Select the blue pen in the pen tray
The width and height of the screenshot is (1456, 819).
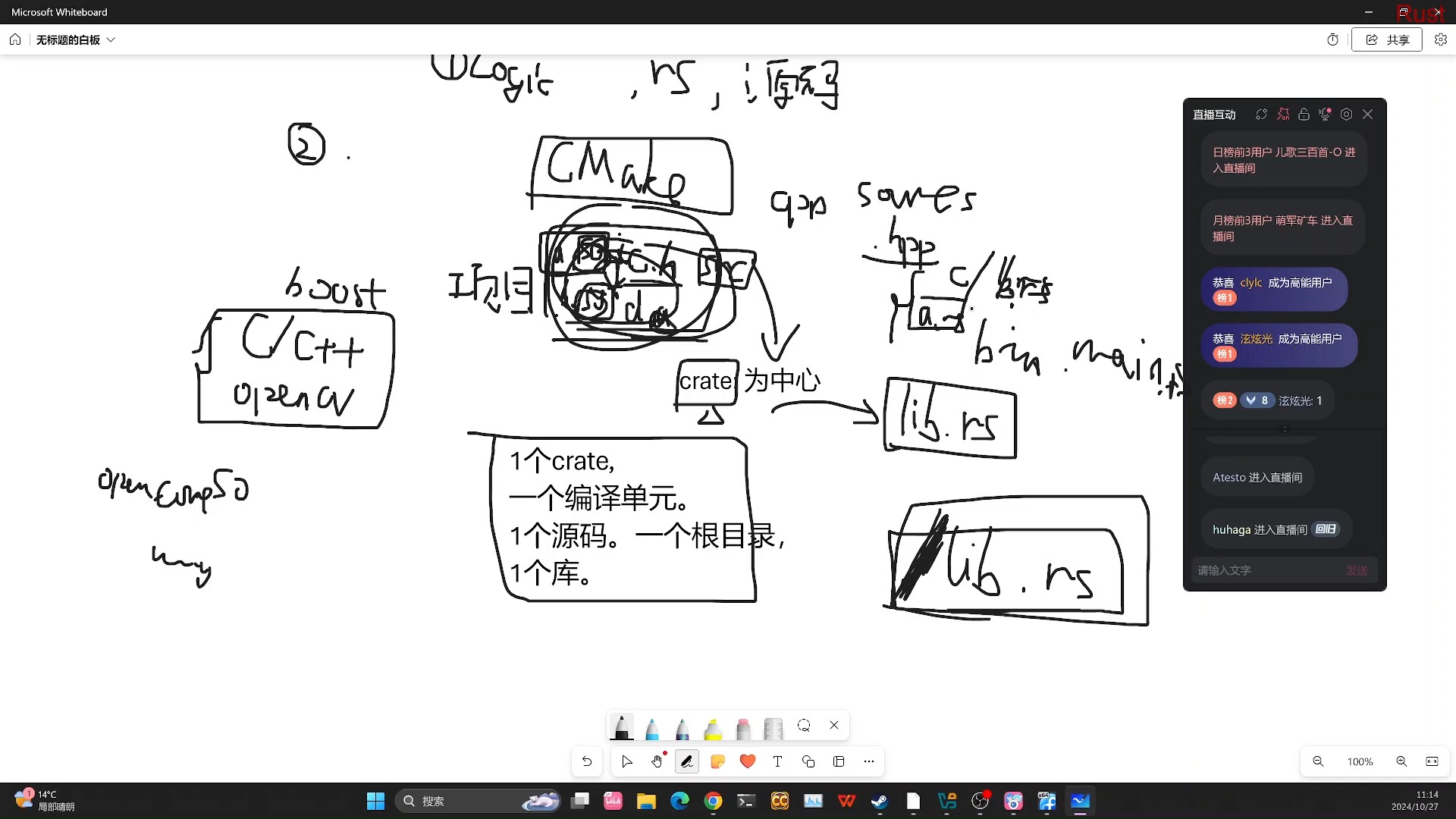point(652,728)
